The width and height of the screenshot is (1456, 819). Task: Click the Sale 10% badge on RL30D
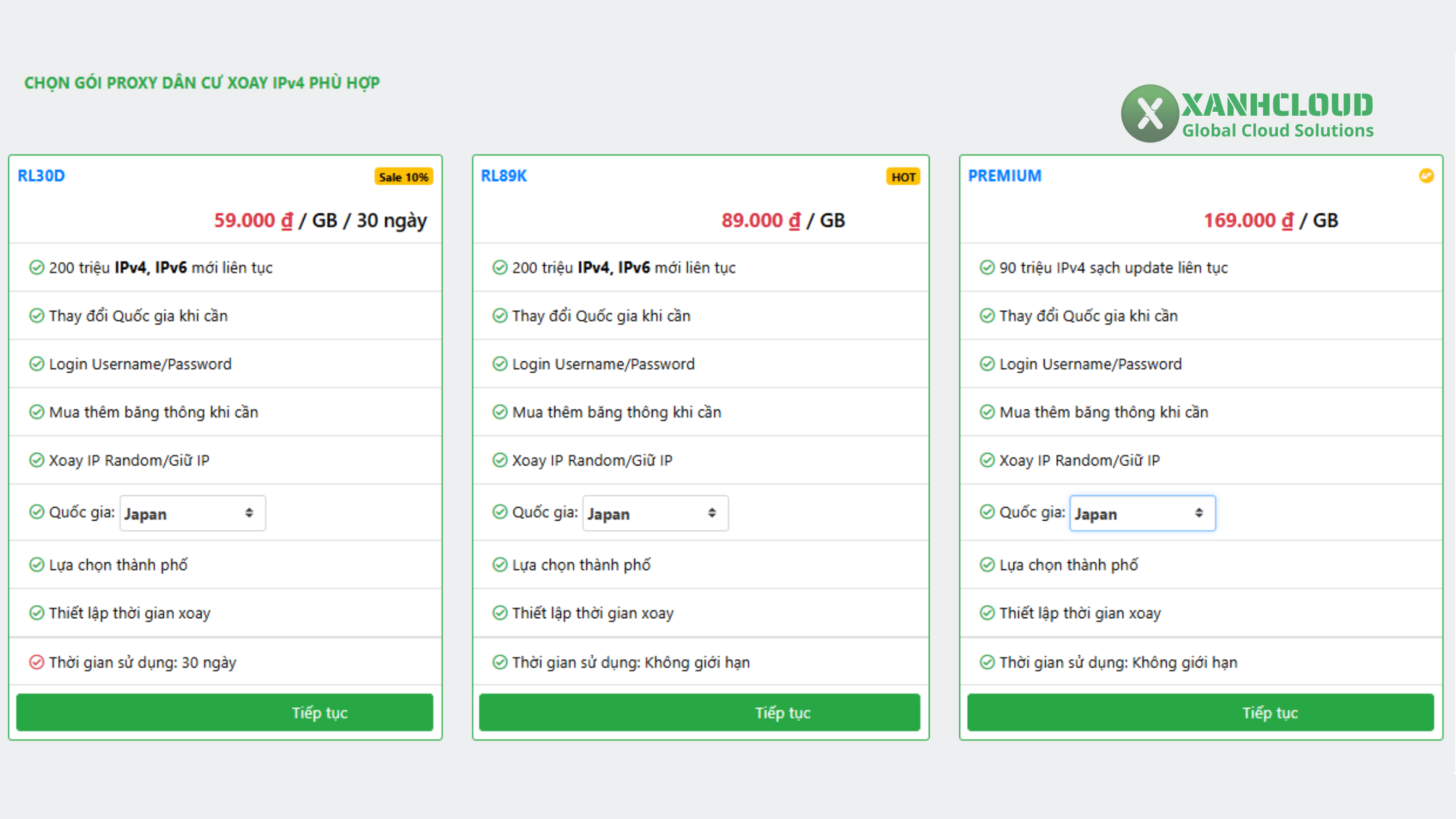point(404,176)
